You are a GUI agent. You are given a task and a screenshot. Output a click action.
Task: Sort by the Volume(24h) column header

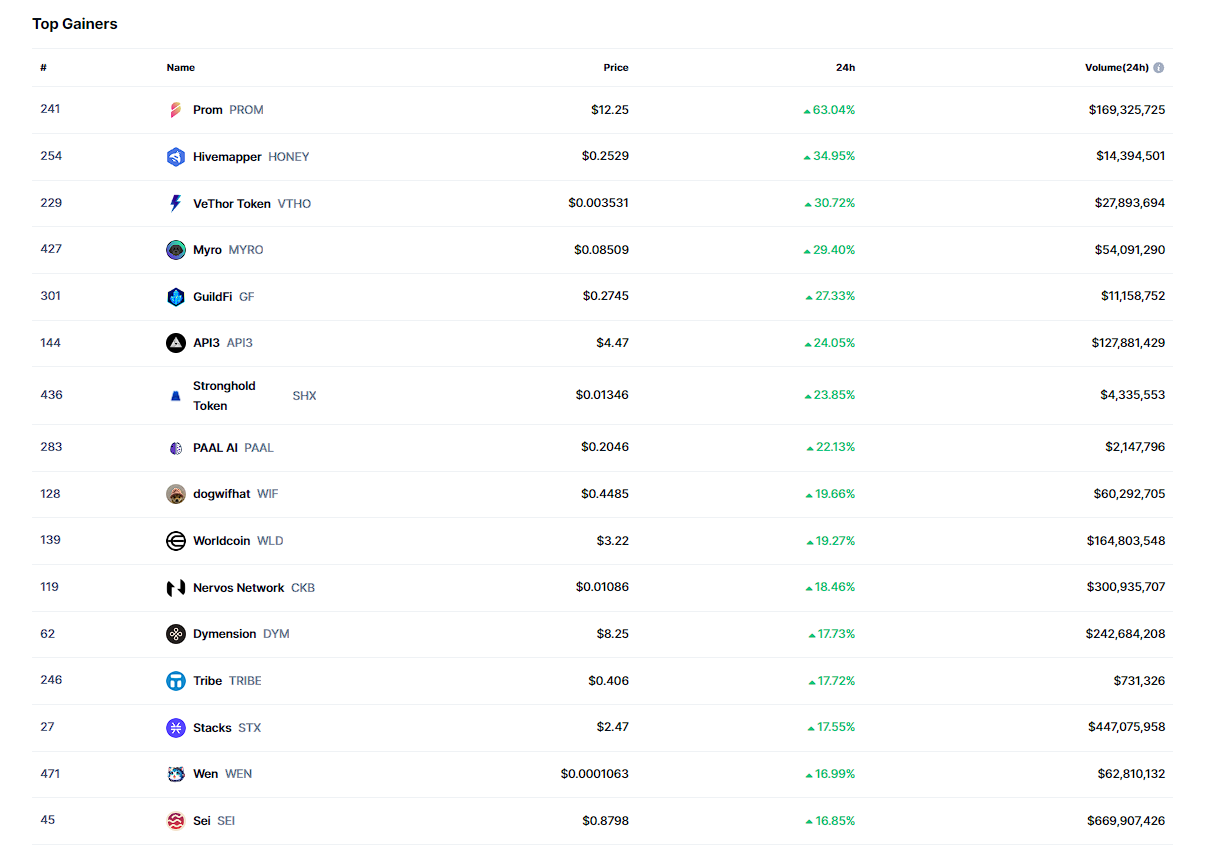click(x=1116, y=68)
